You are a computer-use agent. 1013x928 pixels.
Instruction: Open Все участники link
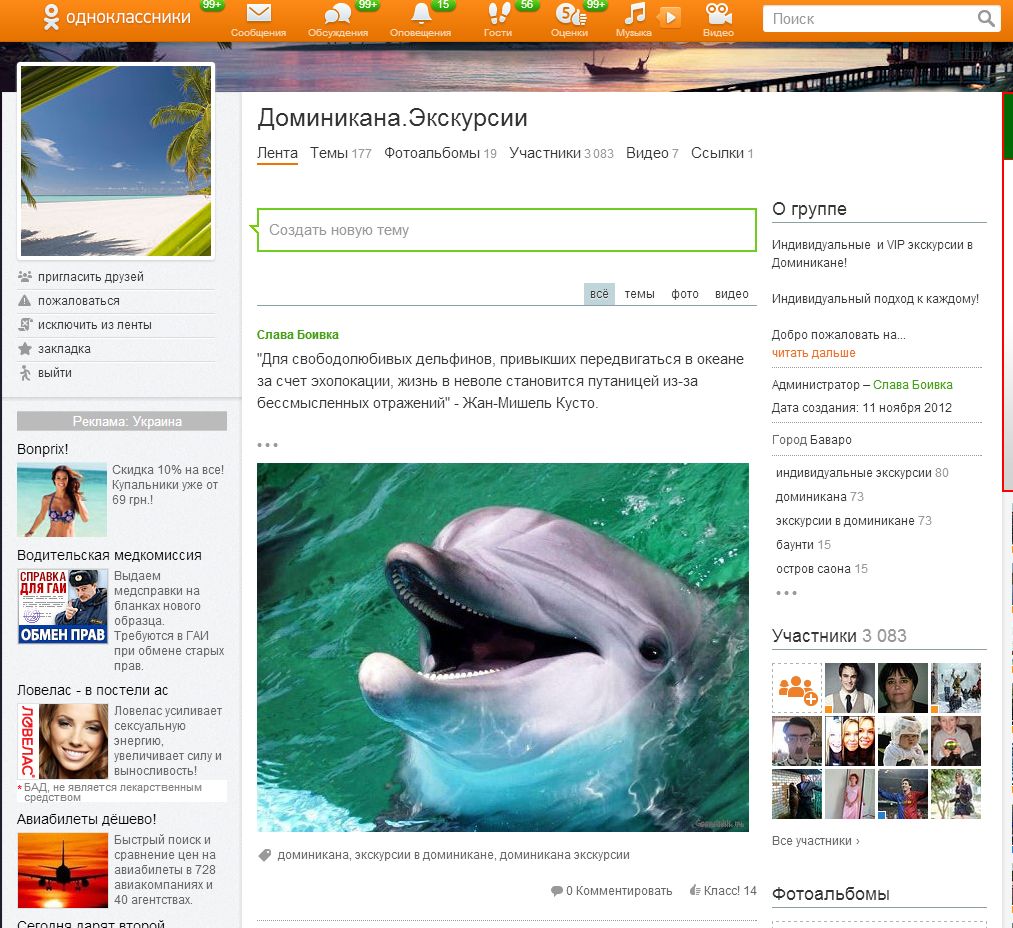point(815,841)
